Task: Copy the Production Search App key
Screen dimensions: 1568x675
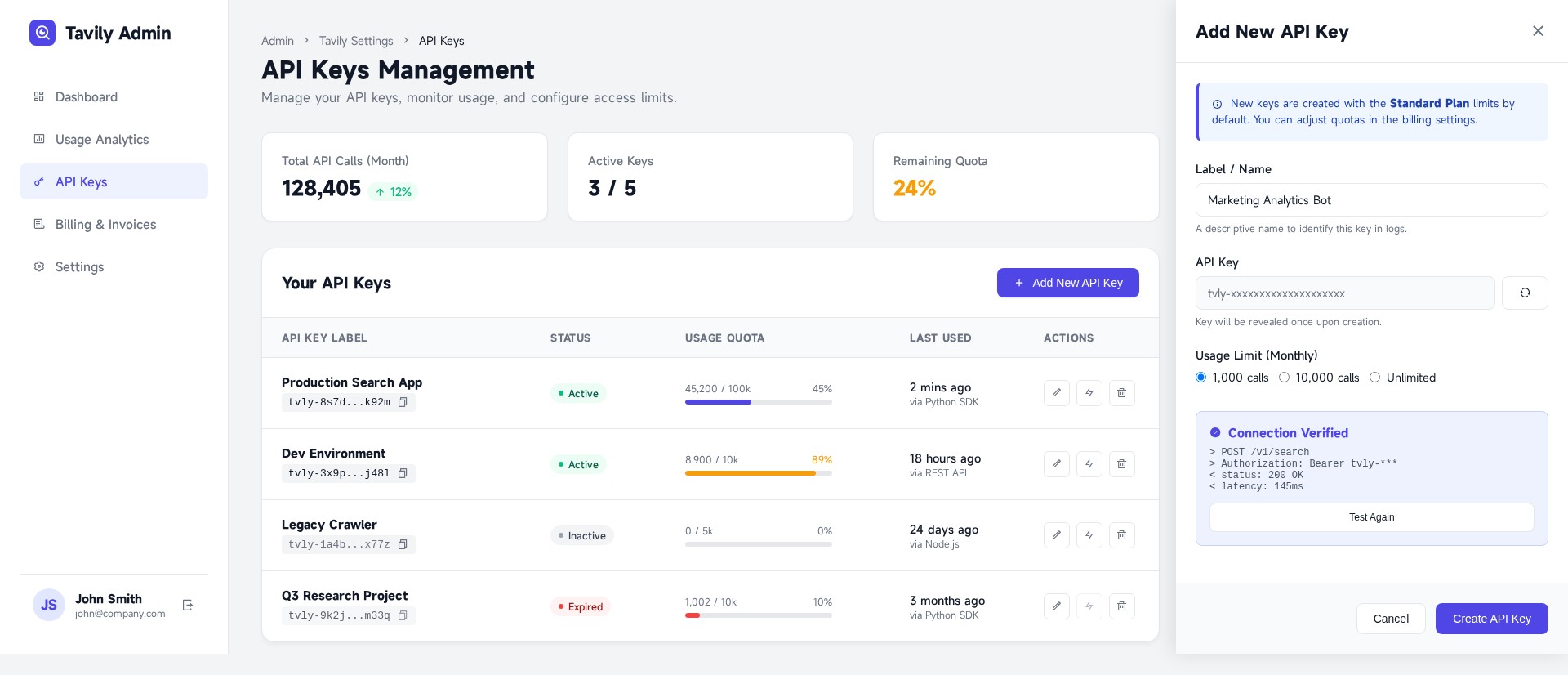Action: point(403,402)
